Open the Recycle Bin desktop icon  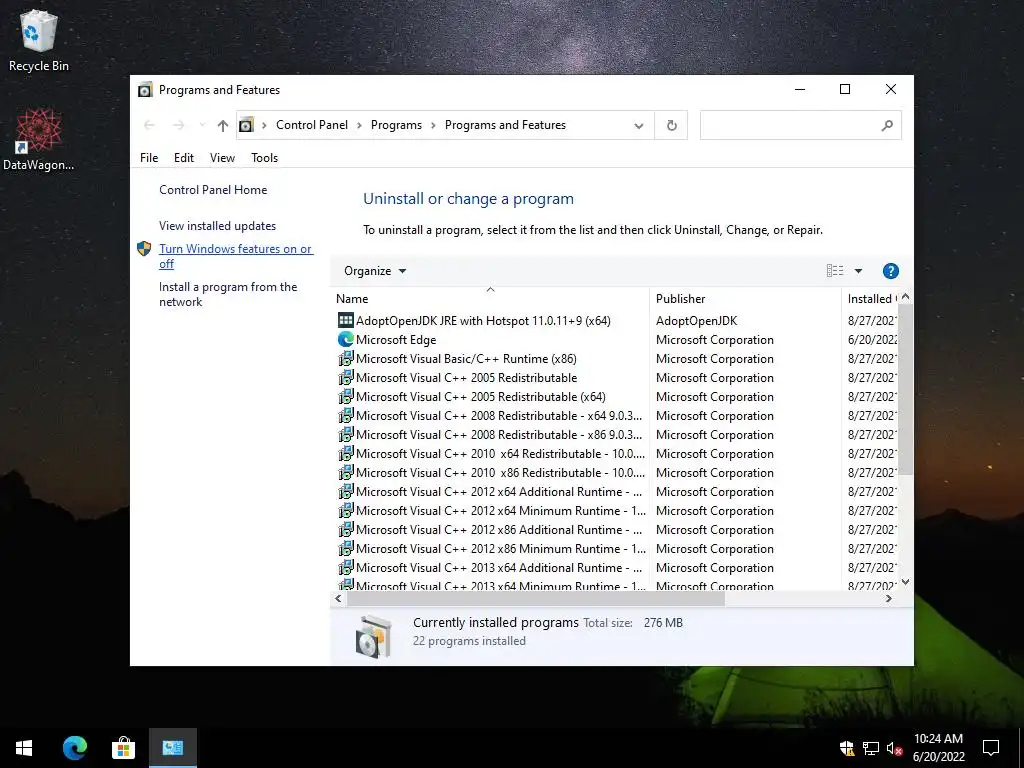(x=39, y=40)
